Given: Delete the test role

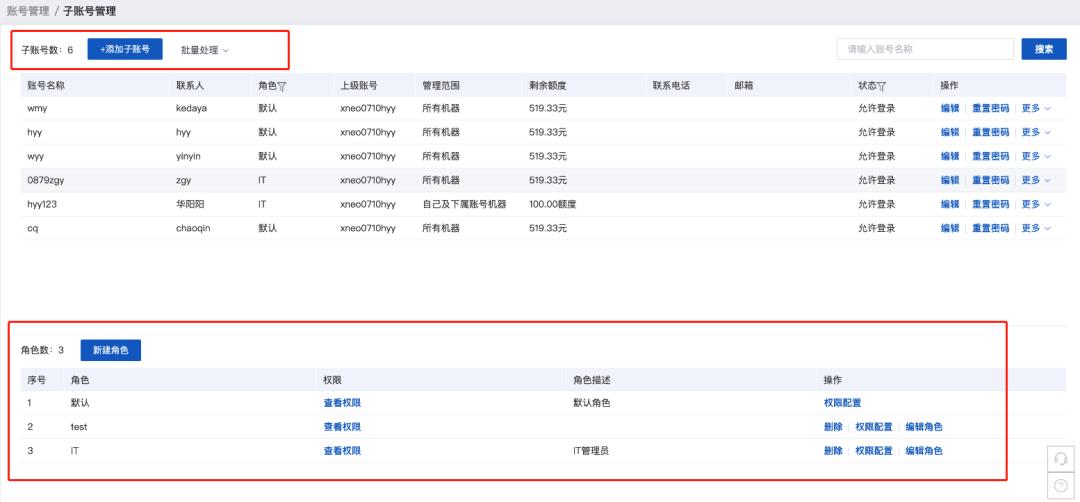Looking at the screenshot, I should pyautogui.click(x=833, y=427).
